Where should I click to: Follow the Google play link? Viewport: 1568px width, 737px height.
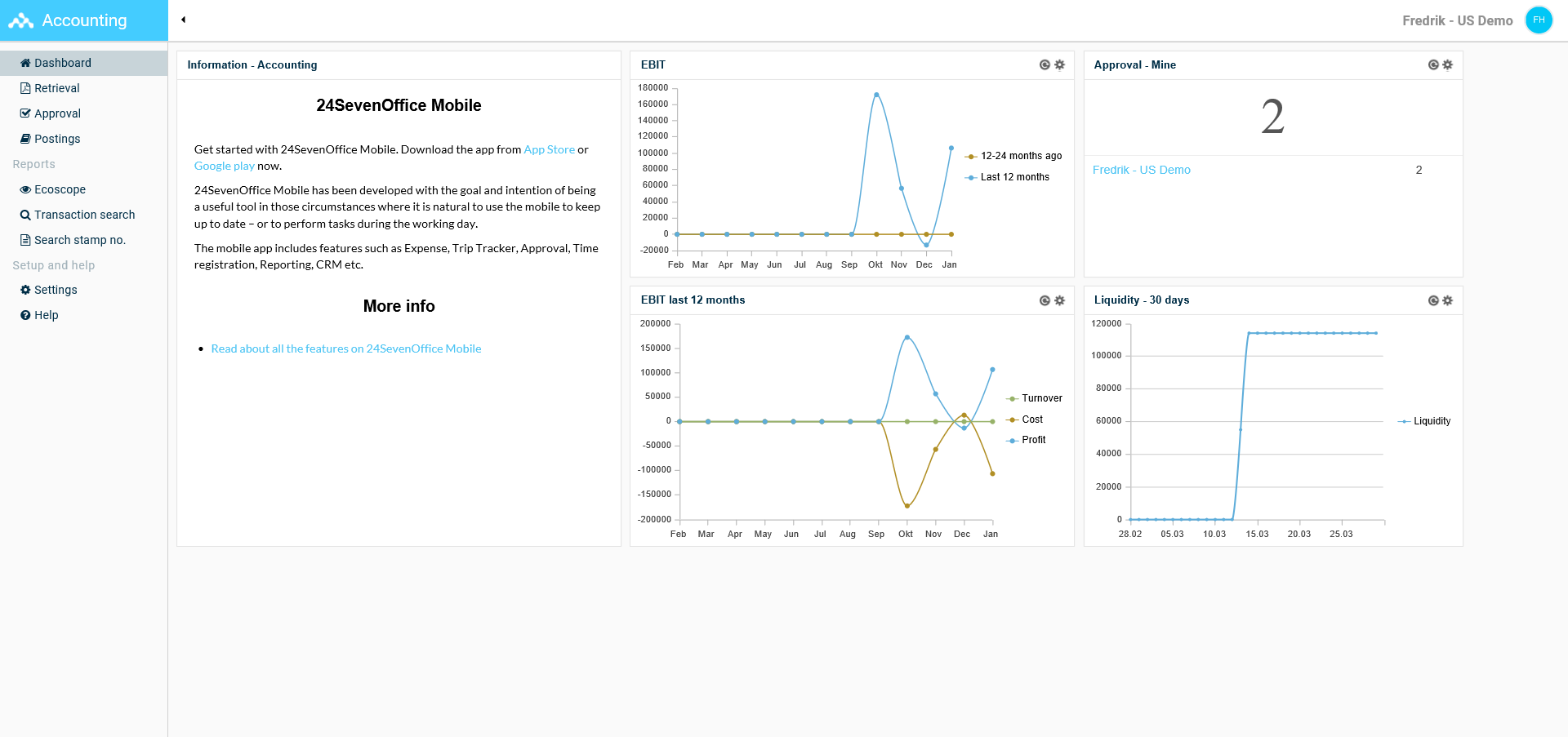coord(224,166)
